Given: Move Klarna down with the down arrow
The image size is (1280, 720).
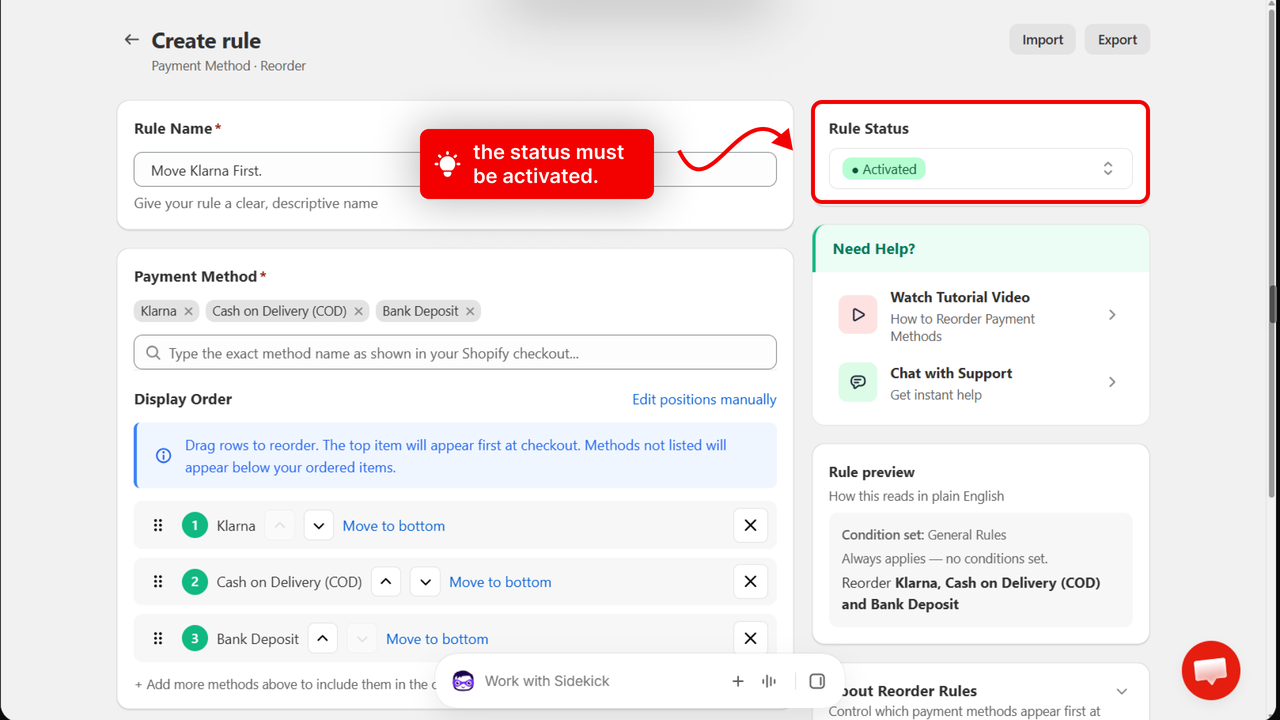Looking at the screenshot, I should point(318,525).
